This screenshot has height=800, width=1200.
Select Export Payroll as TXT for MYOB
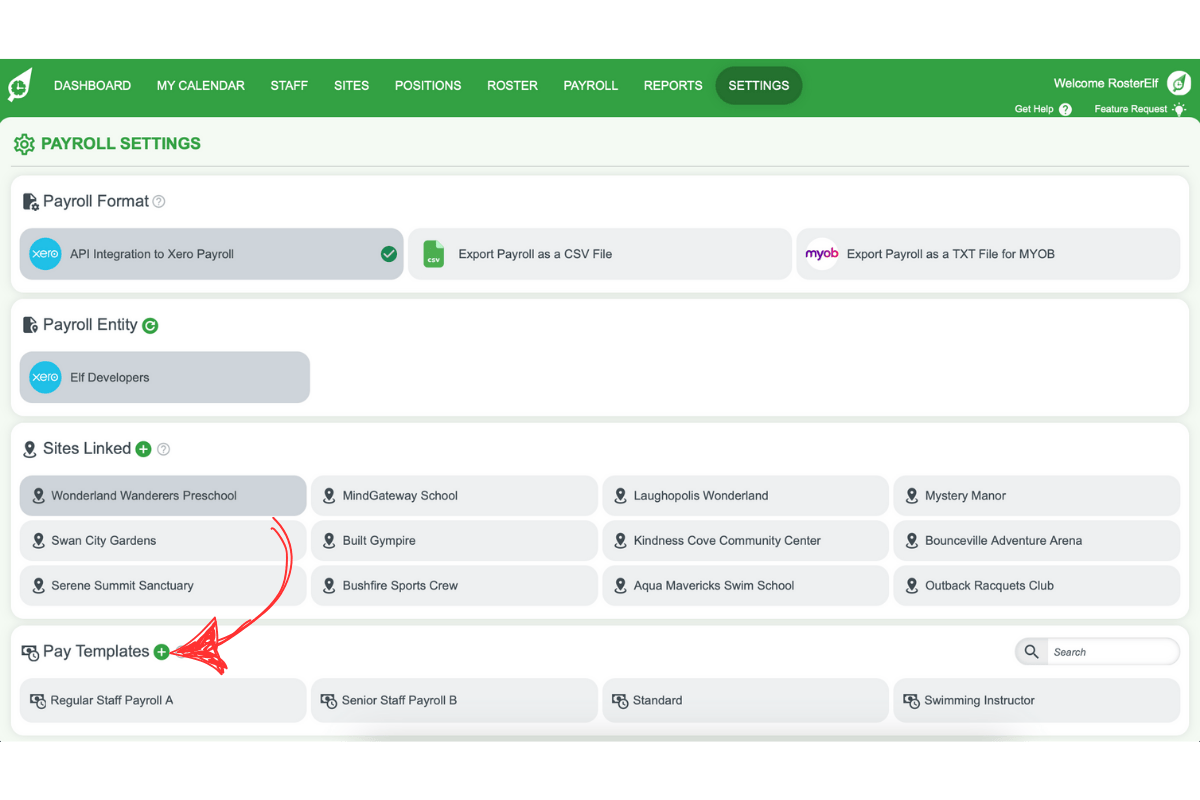[x=988, y=254]
